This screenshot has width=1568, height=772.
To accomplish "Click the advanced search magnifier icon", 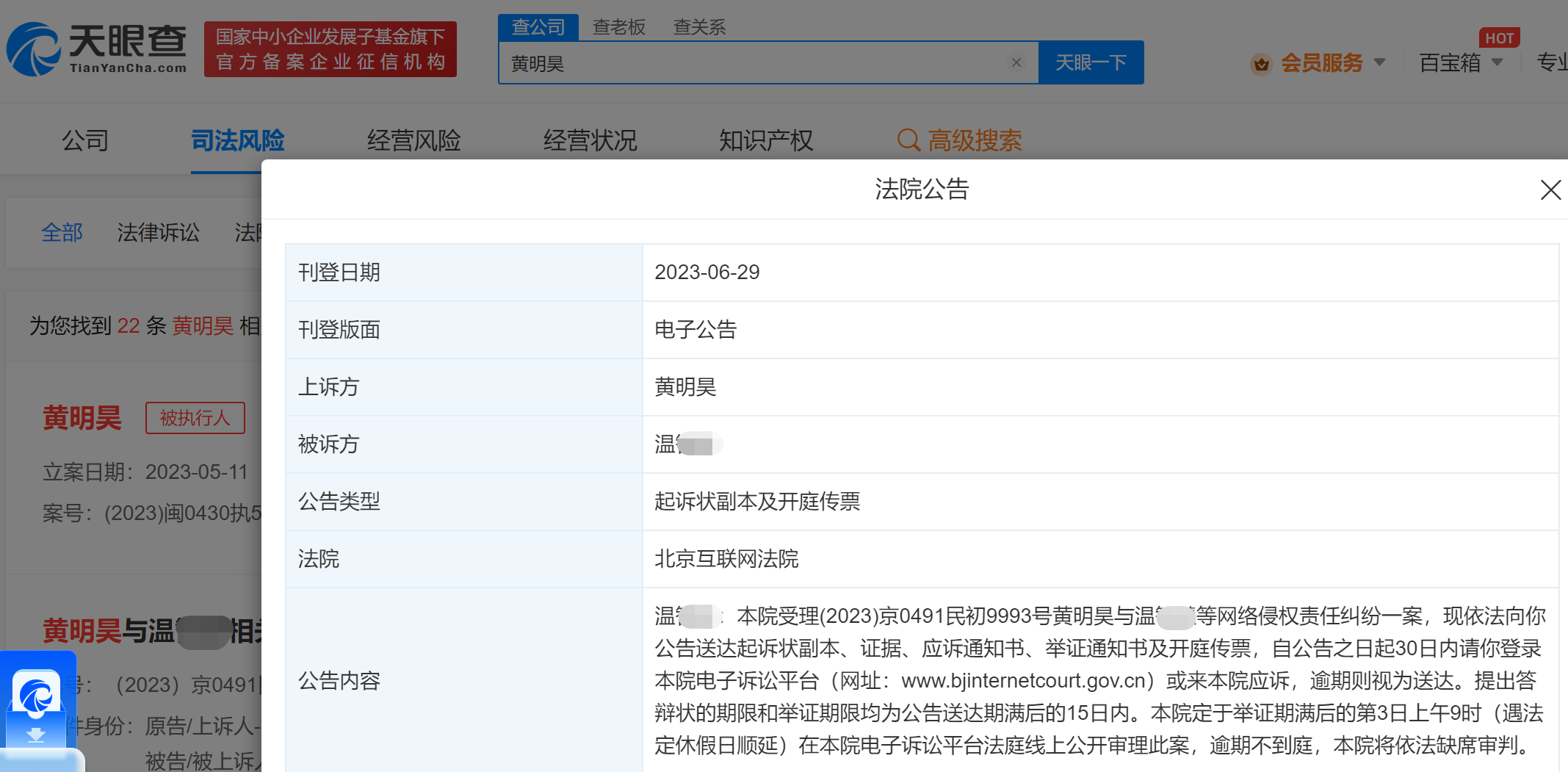I will coord(908,140).
